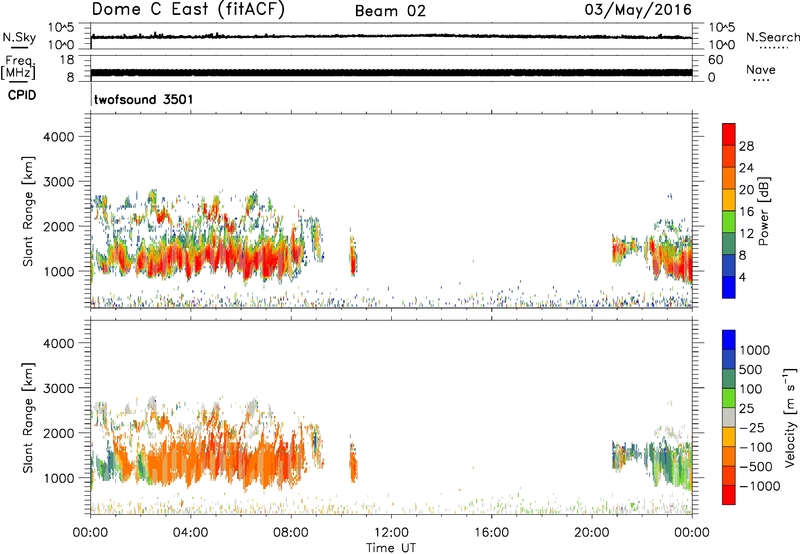
Task: Click the 'N.Sky' legend label
Action: tap(19, 37)
